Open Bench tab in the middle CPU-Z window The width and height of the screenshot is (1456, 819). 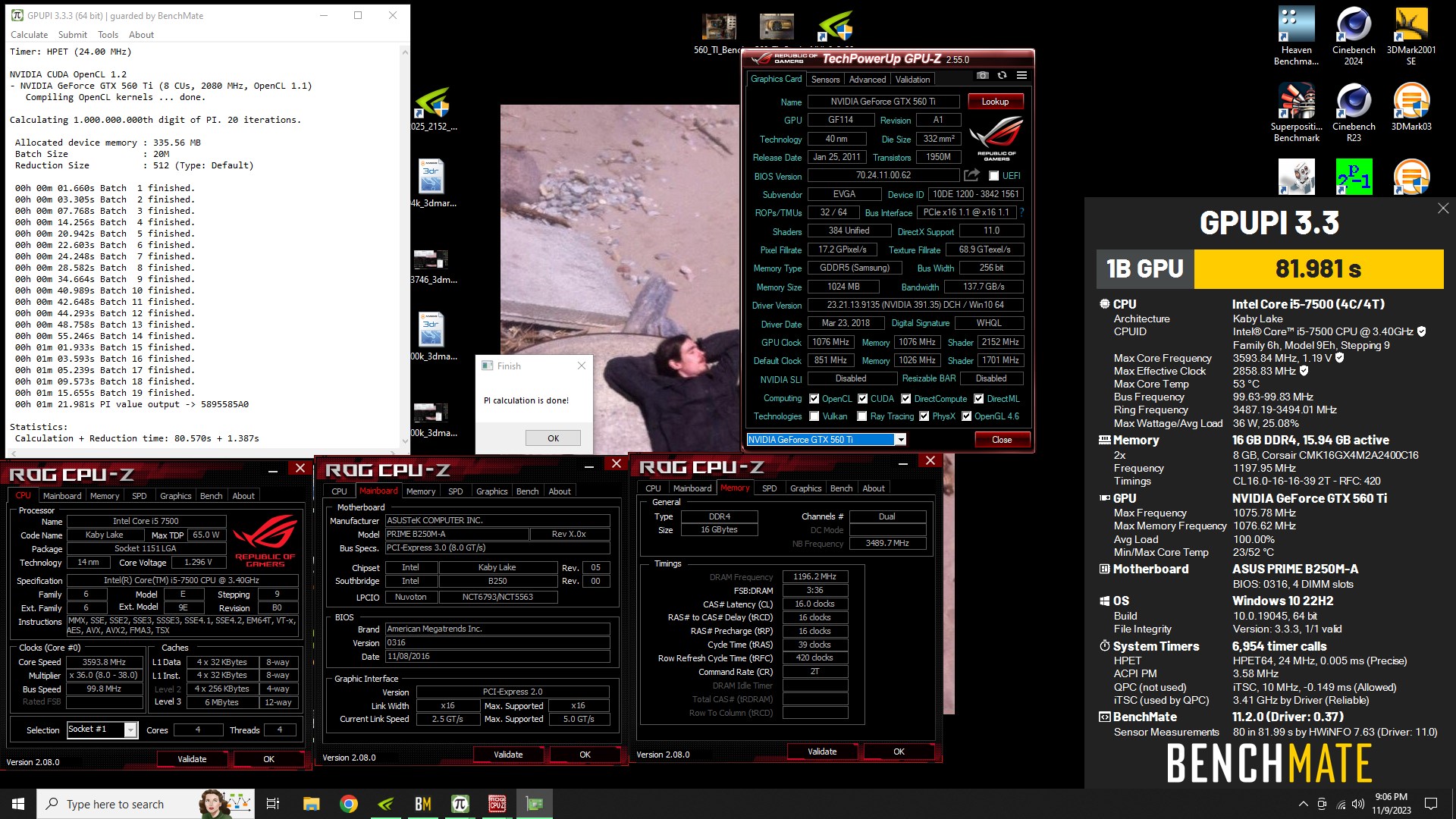pos(528,491)
